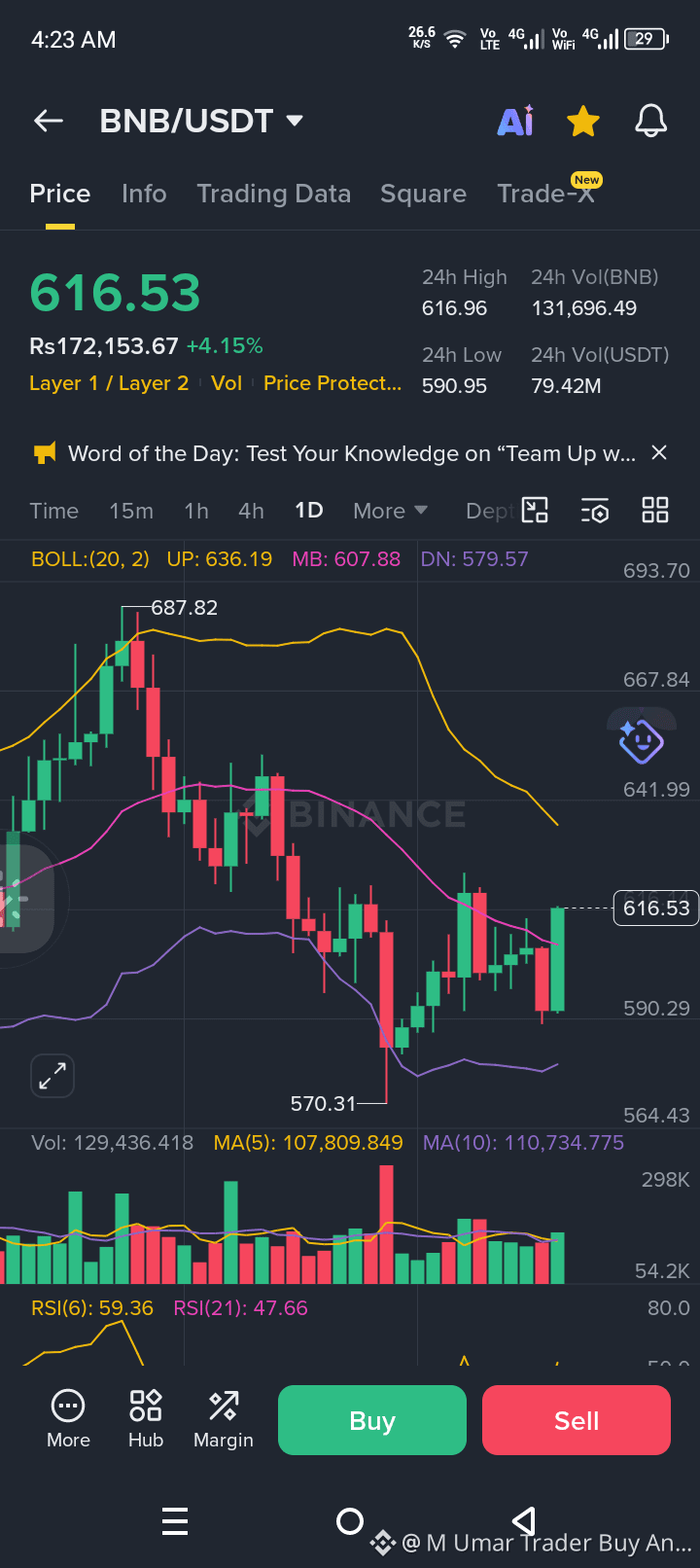Tap the DN: 579.57 Bollinger value
700x1568 pixels.
(474, 559)
